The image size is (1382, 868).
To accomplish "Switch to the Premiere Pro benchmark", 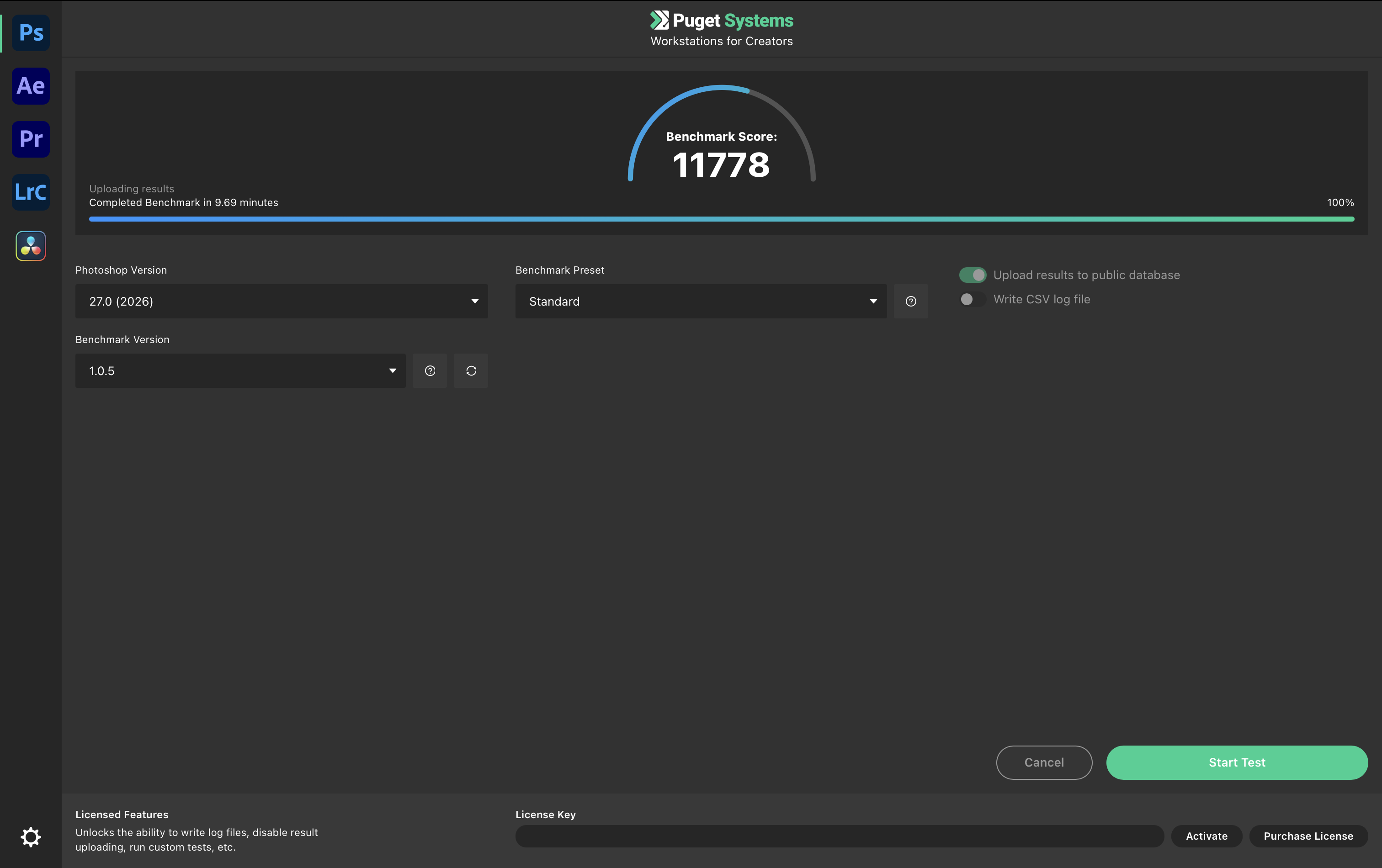I will tap(31, 139).
